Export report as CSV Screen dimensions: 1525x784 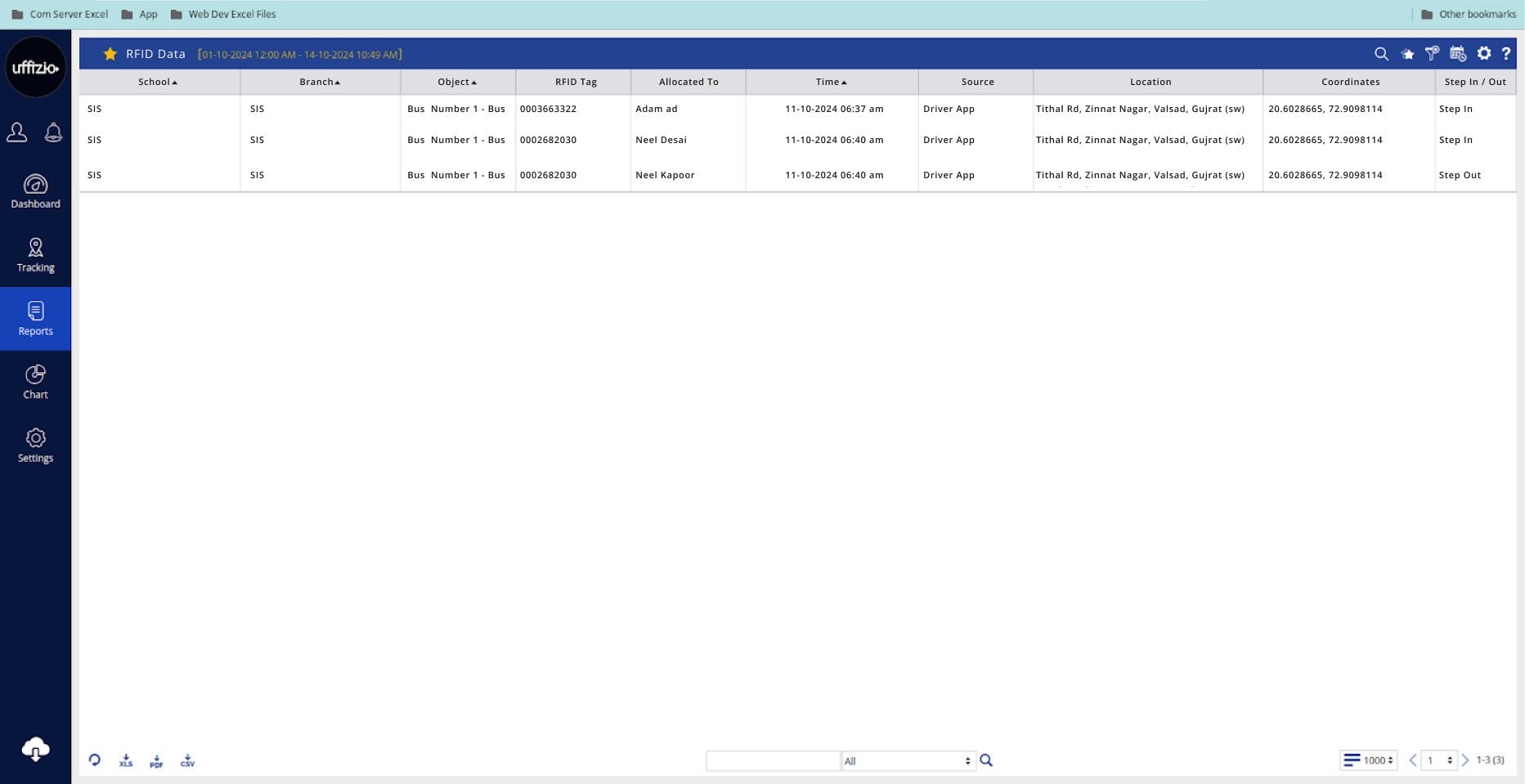[x=187, y=761]
